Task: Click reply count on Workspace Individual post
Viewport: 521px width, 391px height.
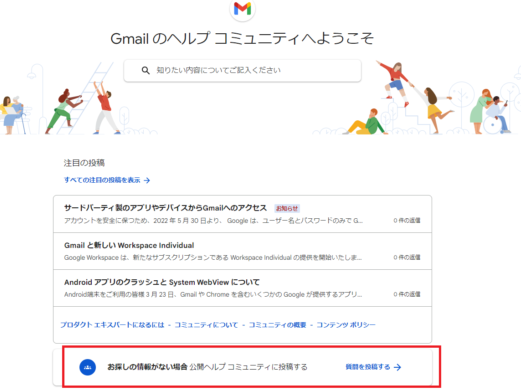Action: pos(407,257)
